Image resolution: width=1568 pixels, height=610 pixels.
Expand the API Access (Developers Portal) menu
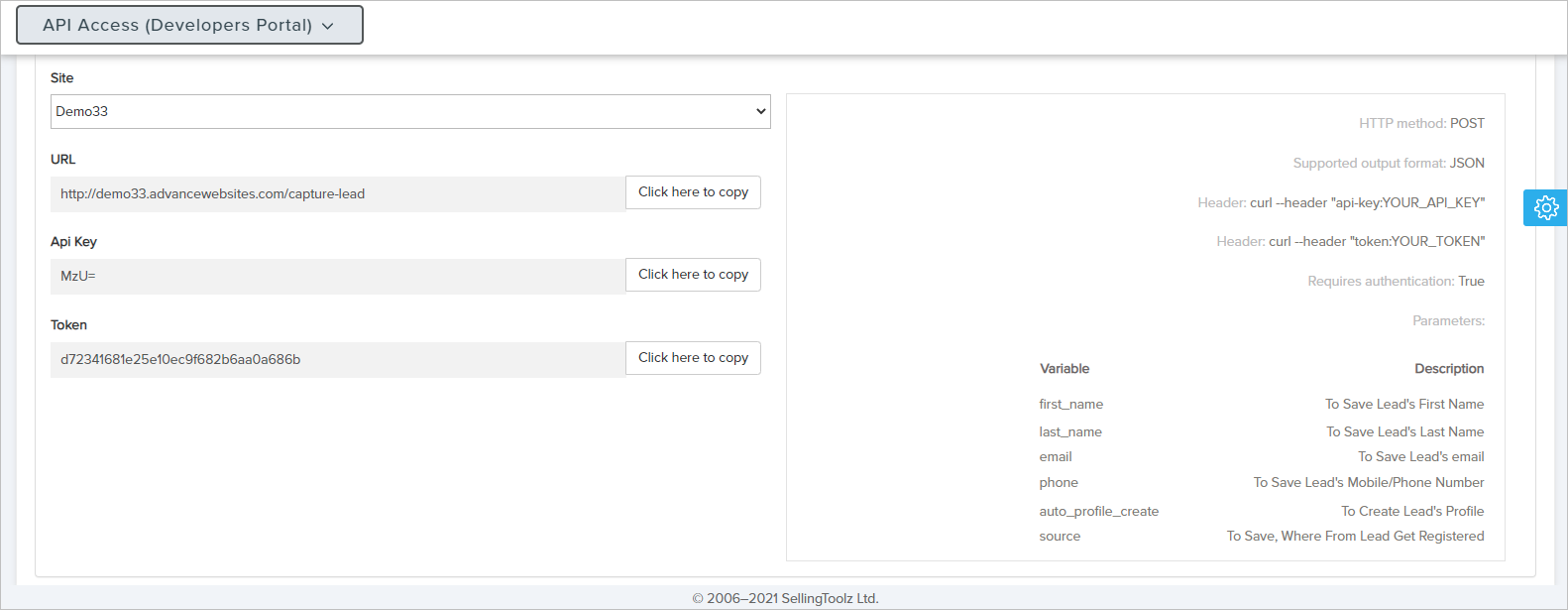pos(189,25)
